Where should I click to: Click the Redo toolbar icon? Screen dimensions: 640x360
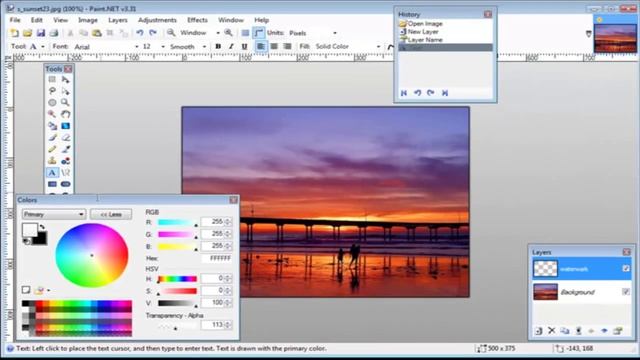click(153, 33)
